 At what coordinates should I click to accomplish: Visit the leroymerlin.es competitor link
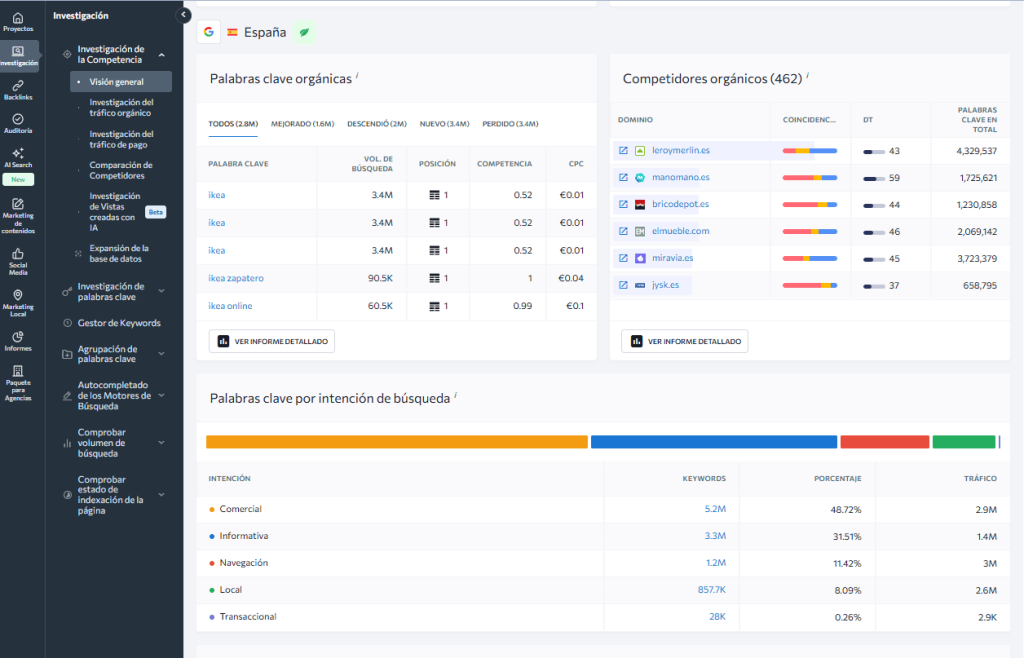[x=680, y=150]
